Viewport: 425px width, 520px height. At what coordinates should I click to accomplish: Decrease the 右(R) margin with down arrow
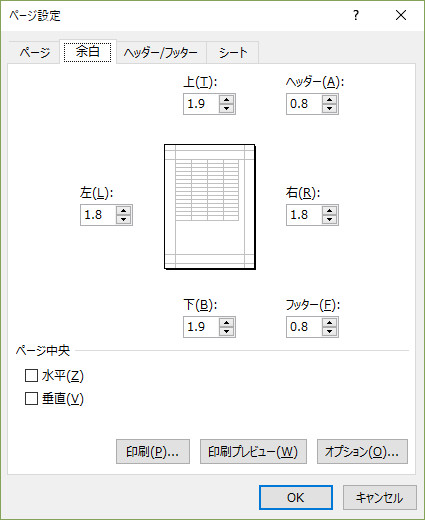coord(330,219)
